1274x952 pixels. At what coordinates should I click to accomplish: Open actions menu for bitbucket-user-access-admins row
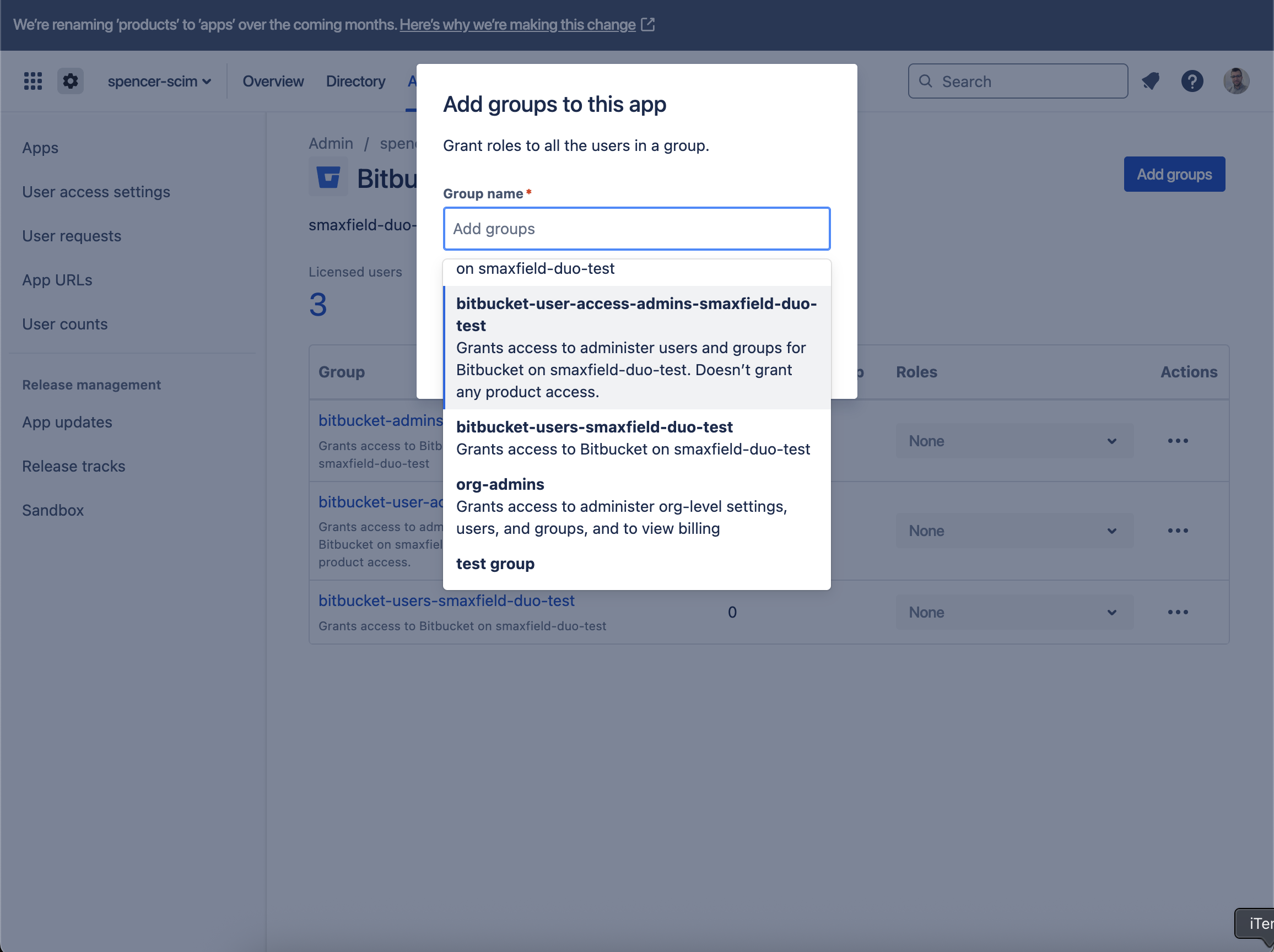[x=1177, y=531]
